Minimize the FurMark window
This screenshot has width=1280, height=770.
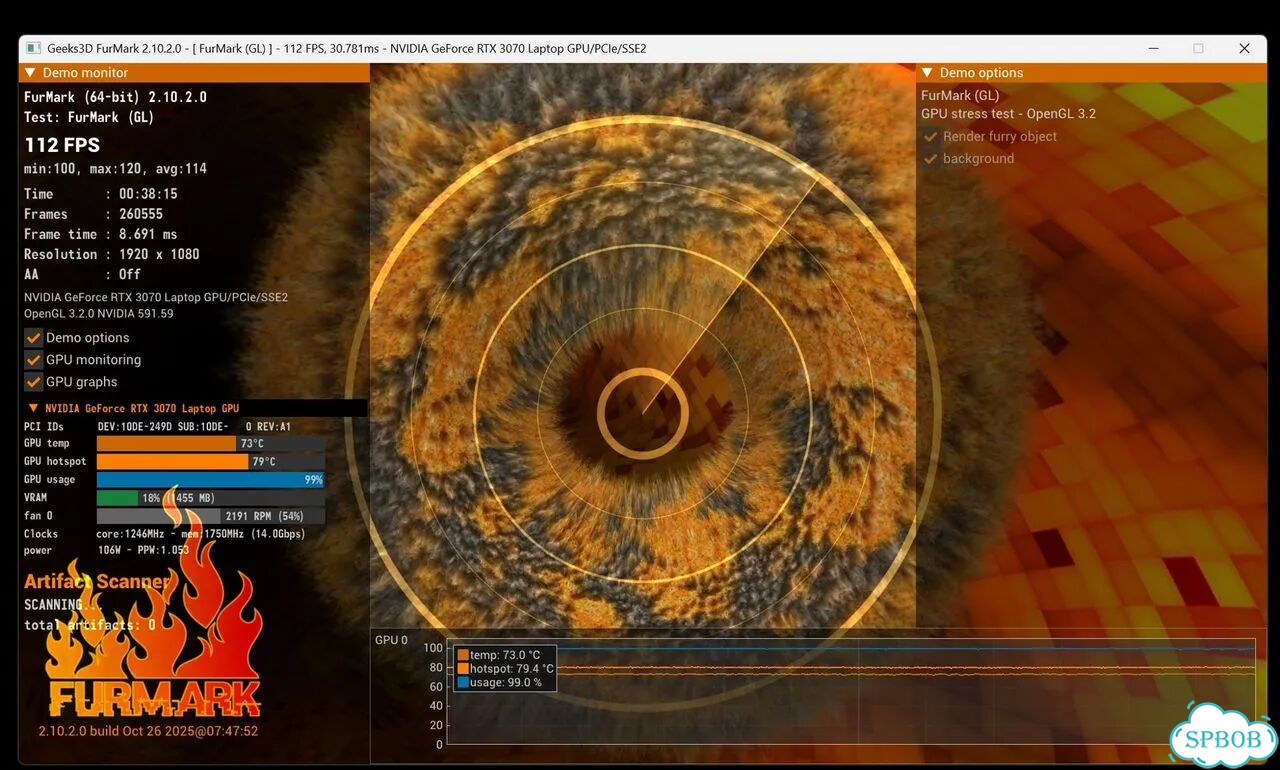tap(1152, 48)
